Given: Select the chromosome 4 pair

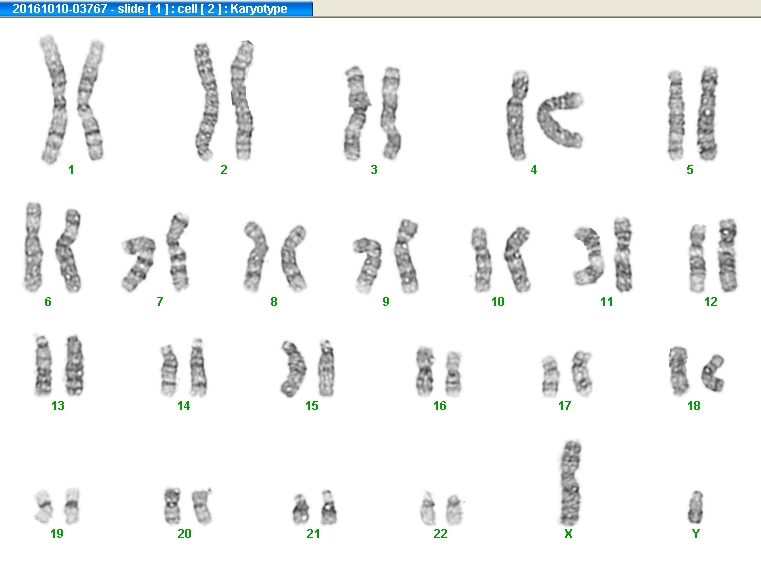Looking at the screenshot, I should pos(544,116).
